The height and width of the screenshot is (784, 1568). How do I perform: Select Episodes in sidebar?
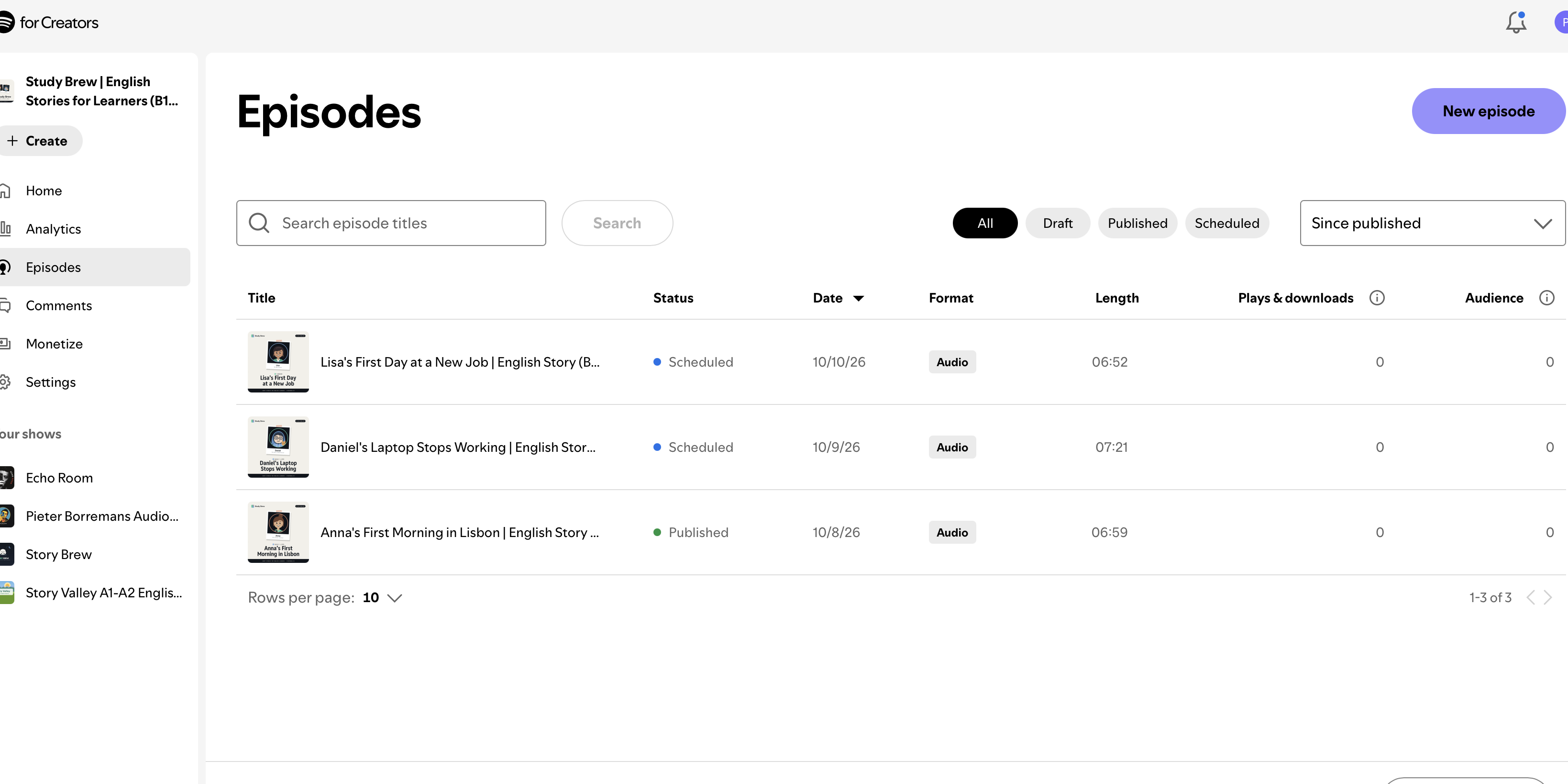click(x=95, y=268)
